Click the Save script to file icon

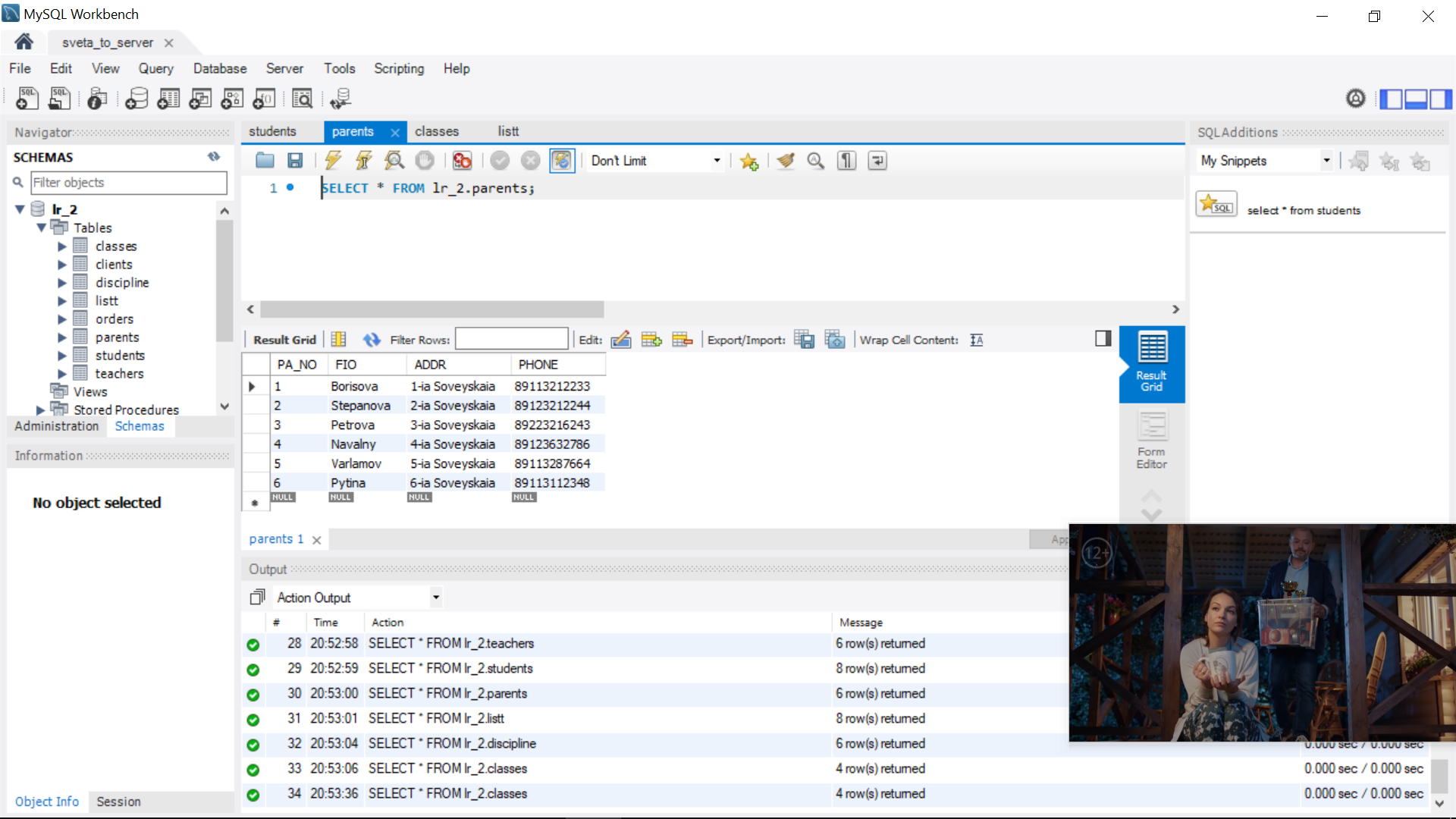[295, 161]
